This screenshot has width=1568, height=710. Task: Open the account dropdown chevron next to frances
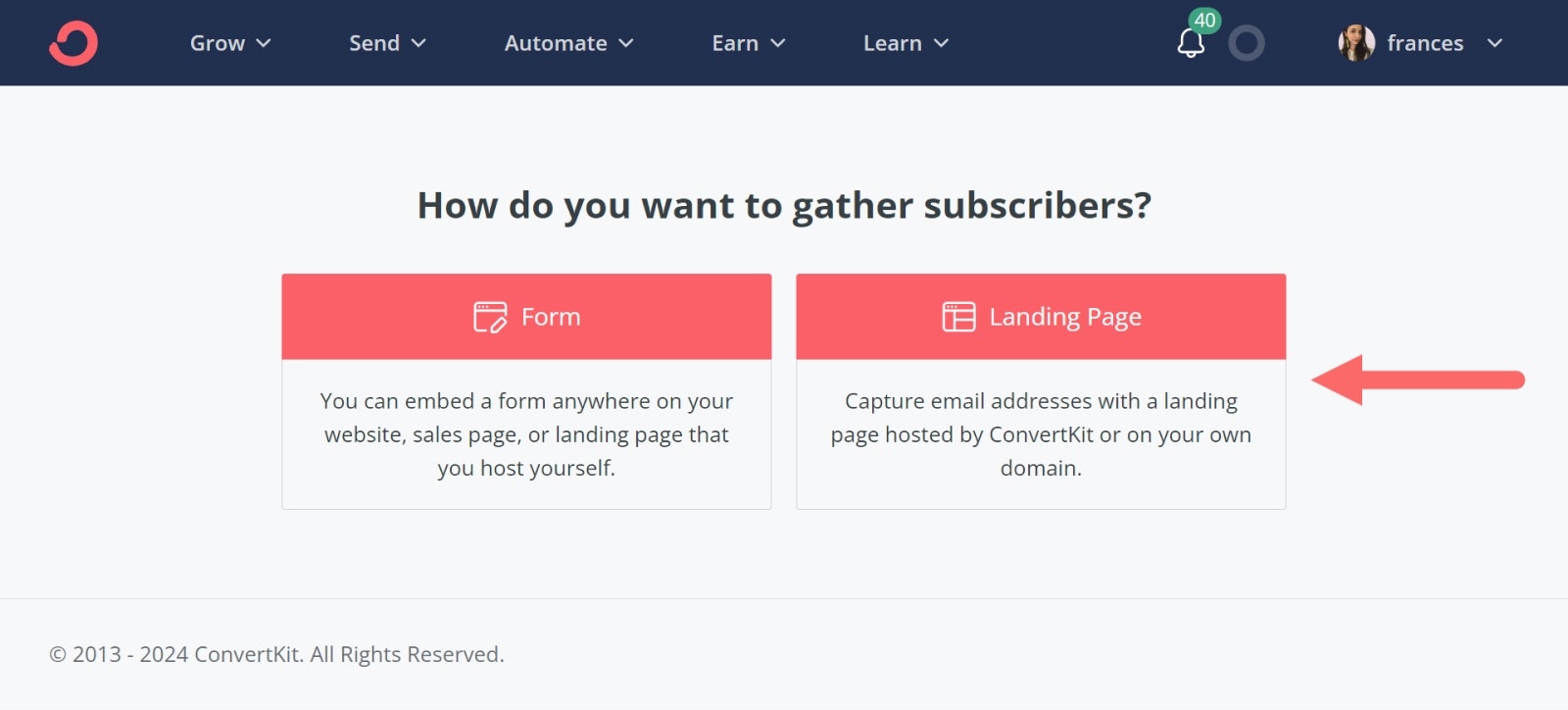[x=1494, y=43]
